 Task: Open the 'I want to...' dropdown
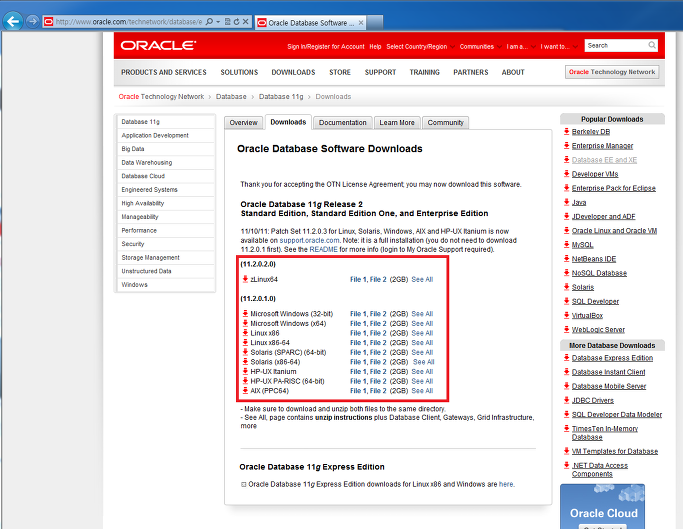(x=559, y=47)
